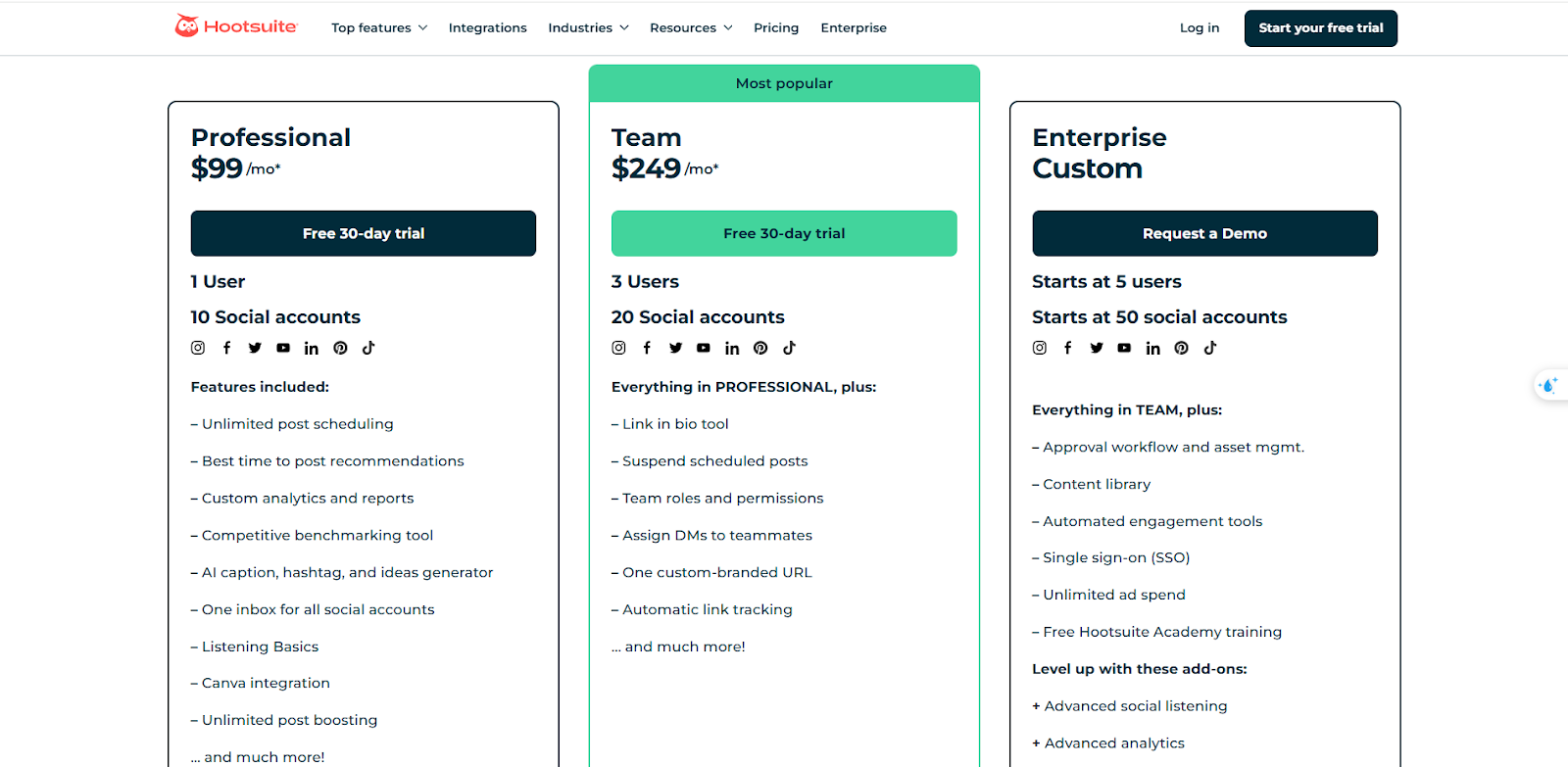
Task: Open the Integrations nav item
Action: pos(488,27)
